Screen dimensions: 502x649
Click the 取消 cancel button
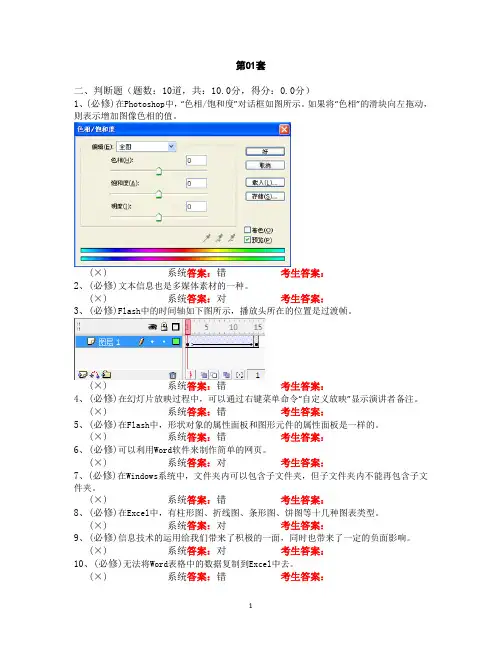tap(265, 165)
